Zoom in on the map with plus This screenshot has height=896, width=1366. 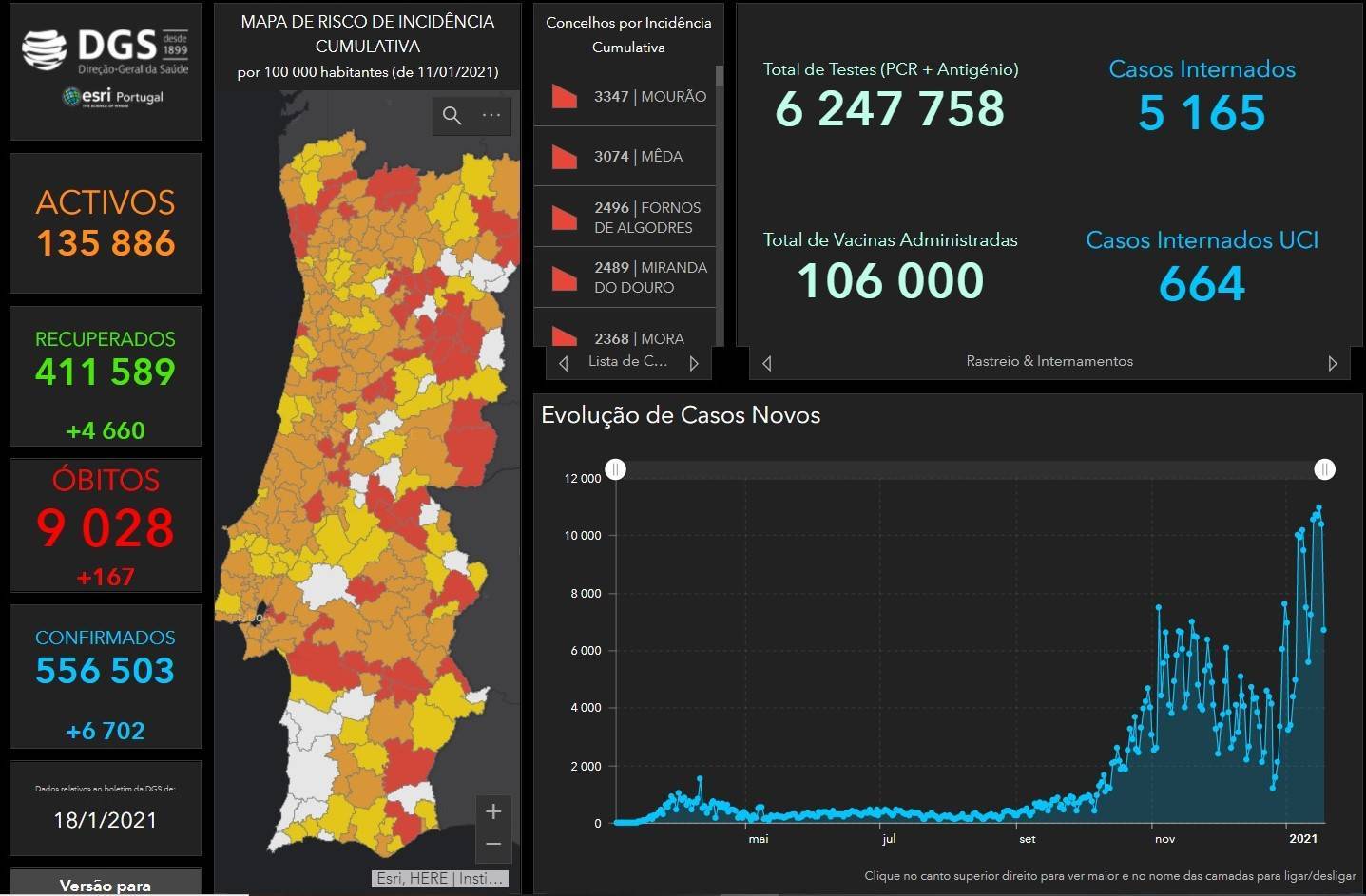click(x=493, y=811)
